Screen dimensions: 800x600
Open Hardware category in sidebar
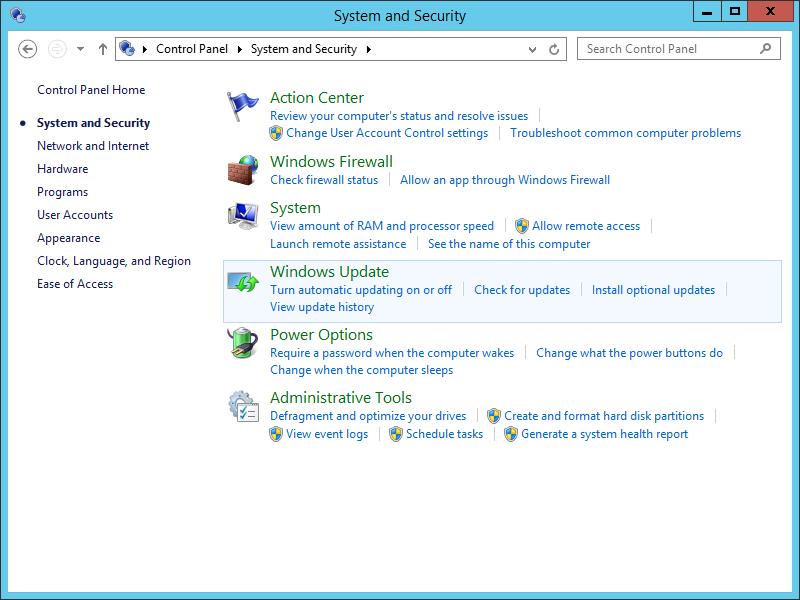(62, 169)
